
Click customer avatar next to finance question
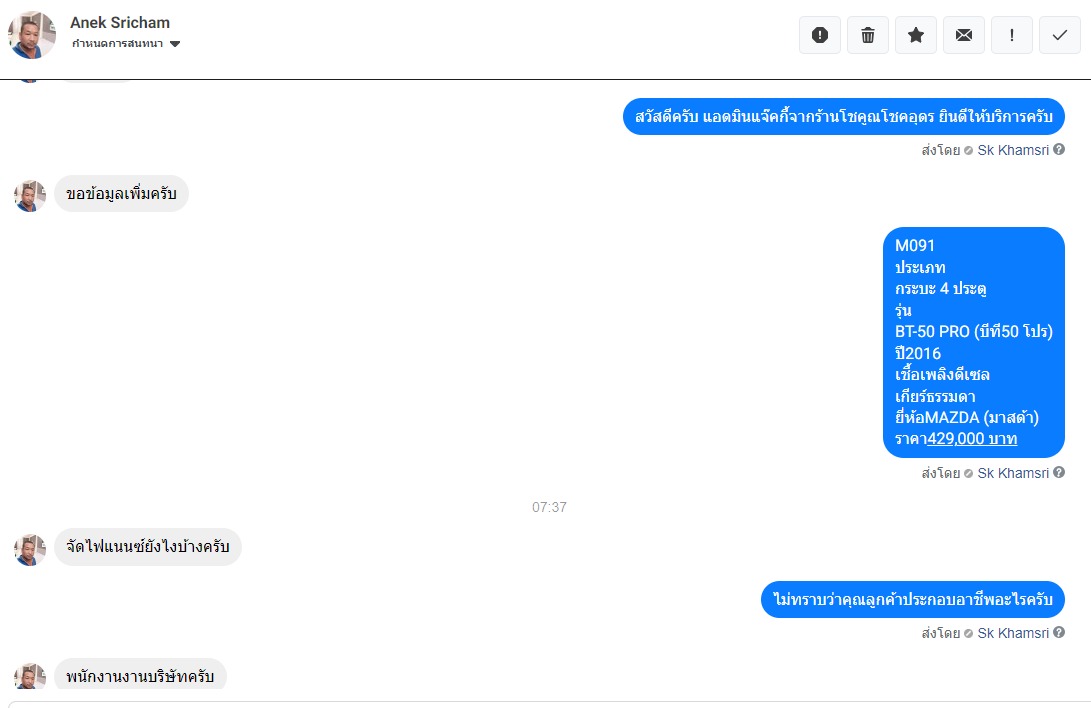(x=30, y=549)
